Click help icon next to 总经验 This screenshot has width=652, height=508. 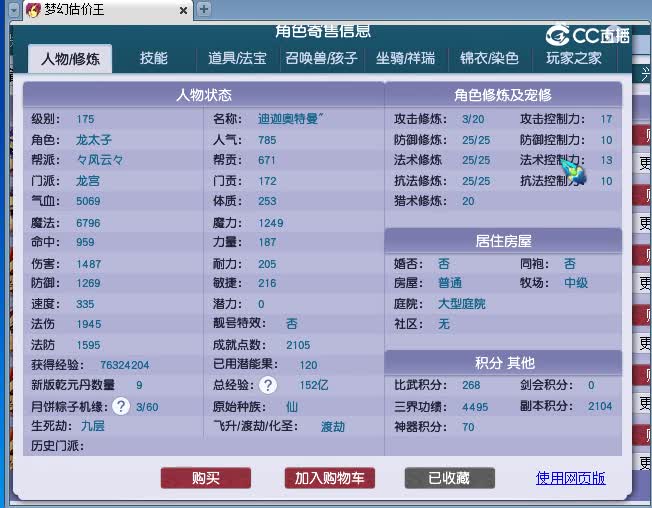tap(268, 385)
